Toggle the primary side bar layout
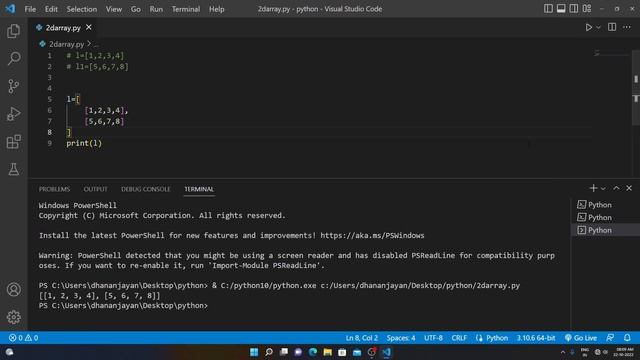 click(548, 9)
